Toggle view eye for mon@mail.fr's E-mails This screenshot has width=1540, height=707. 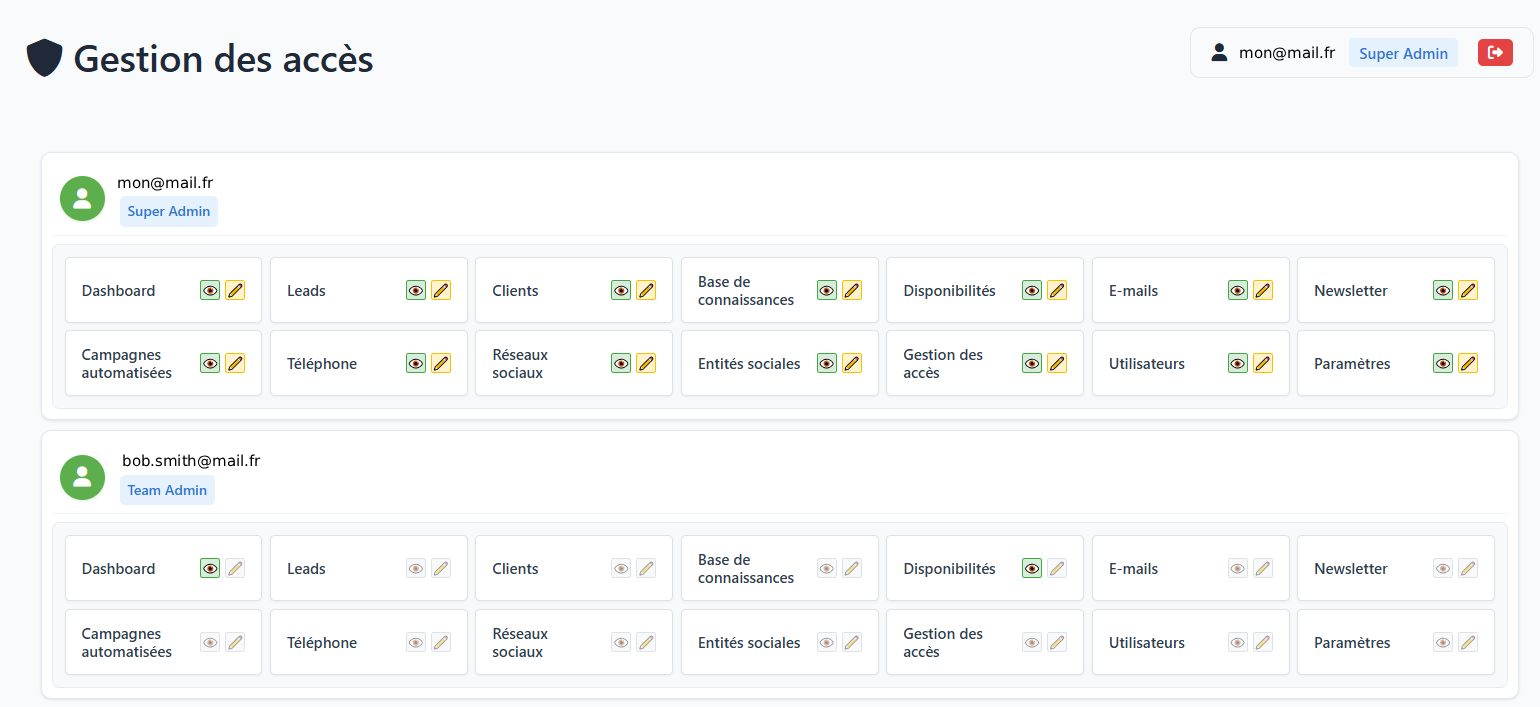1238,290
